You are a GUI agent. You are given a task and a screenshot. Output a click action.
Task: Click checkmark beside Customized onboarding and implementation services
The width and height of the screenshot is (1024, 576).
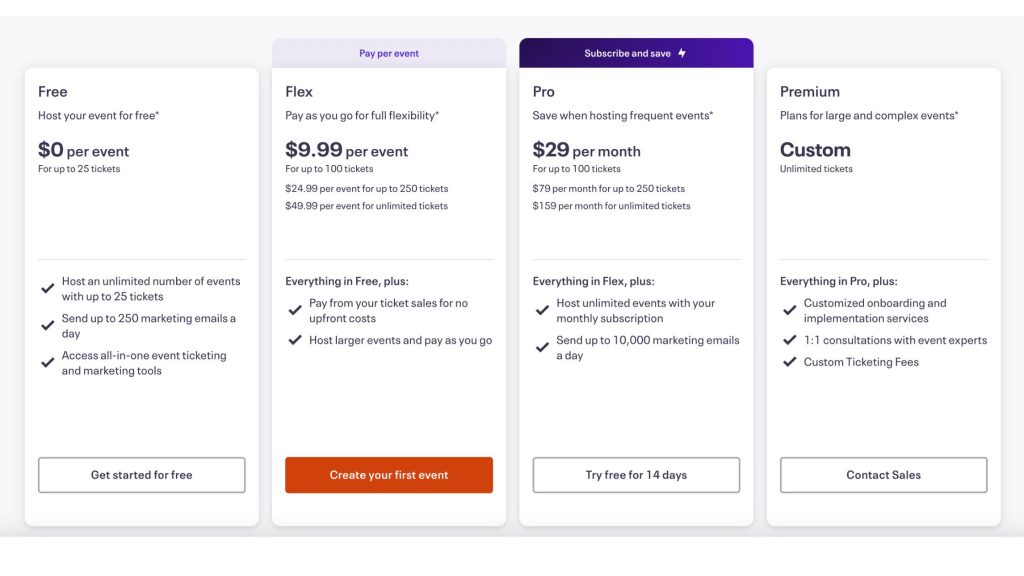tap(790, 310)
